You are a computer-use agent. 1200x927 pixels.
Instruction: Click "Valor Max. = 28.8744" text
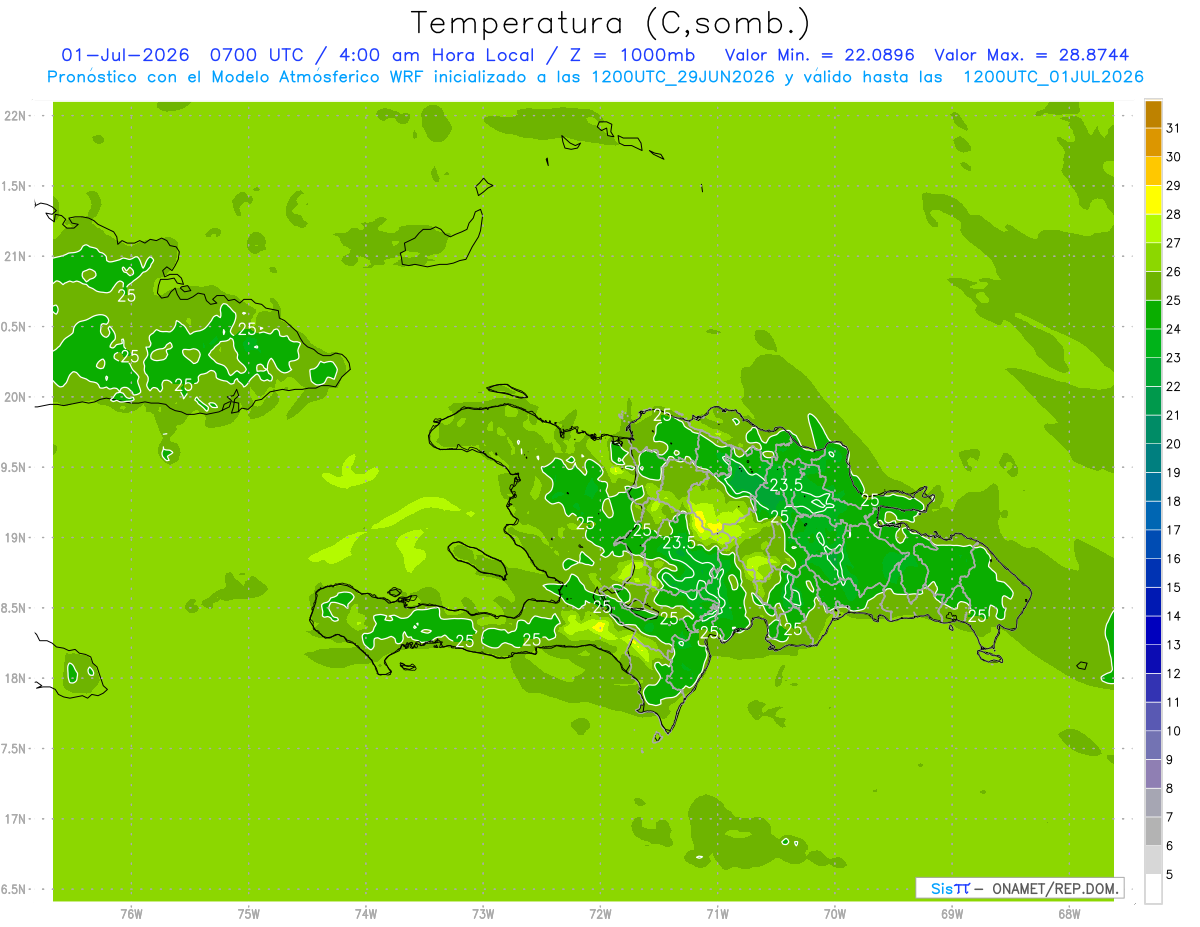coord(1032,55)
